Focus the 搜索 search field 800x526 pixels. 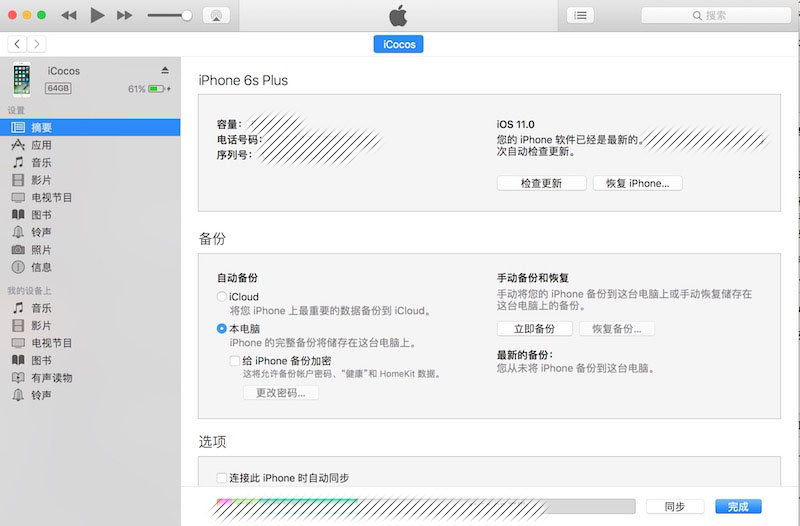(x=716, y=15)
